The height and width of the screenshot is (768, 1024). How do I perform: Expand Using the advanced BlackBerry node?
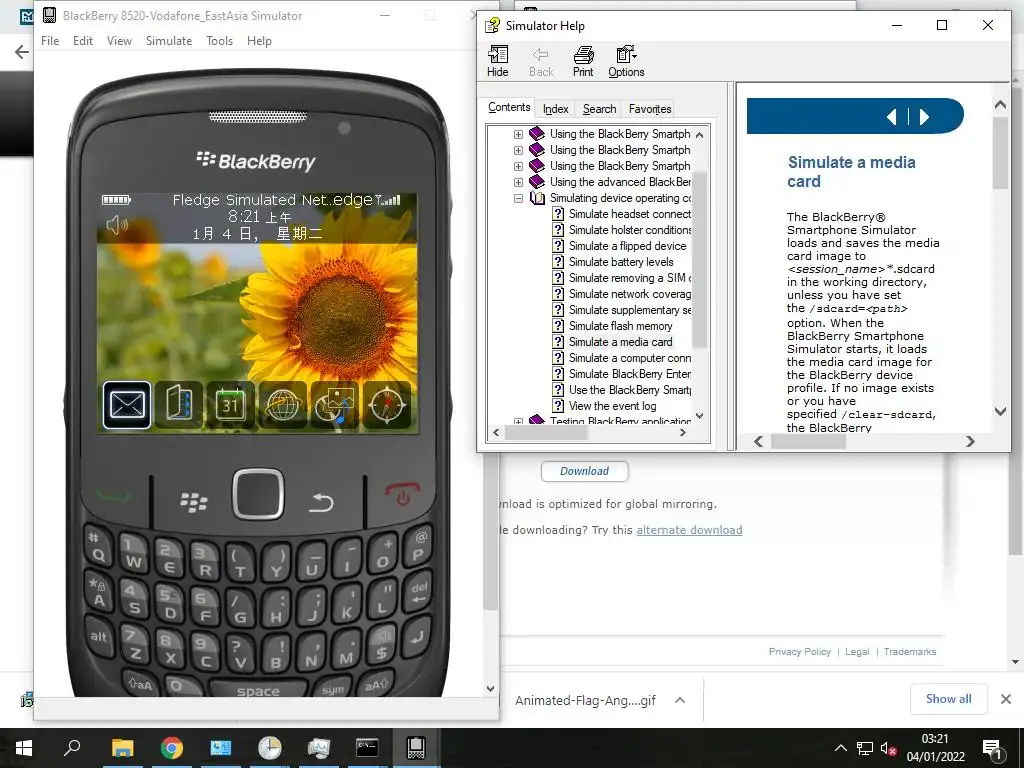tap(519, 182)
